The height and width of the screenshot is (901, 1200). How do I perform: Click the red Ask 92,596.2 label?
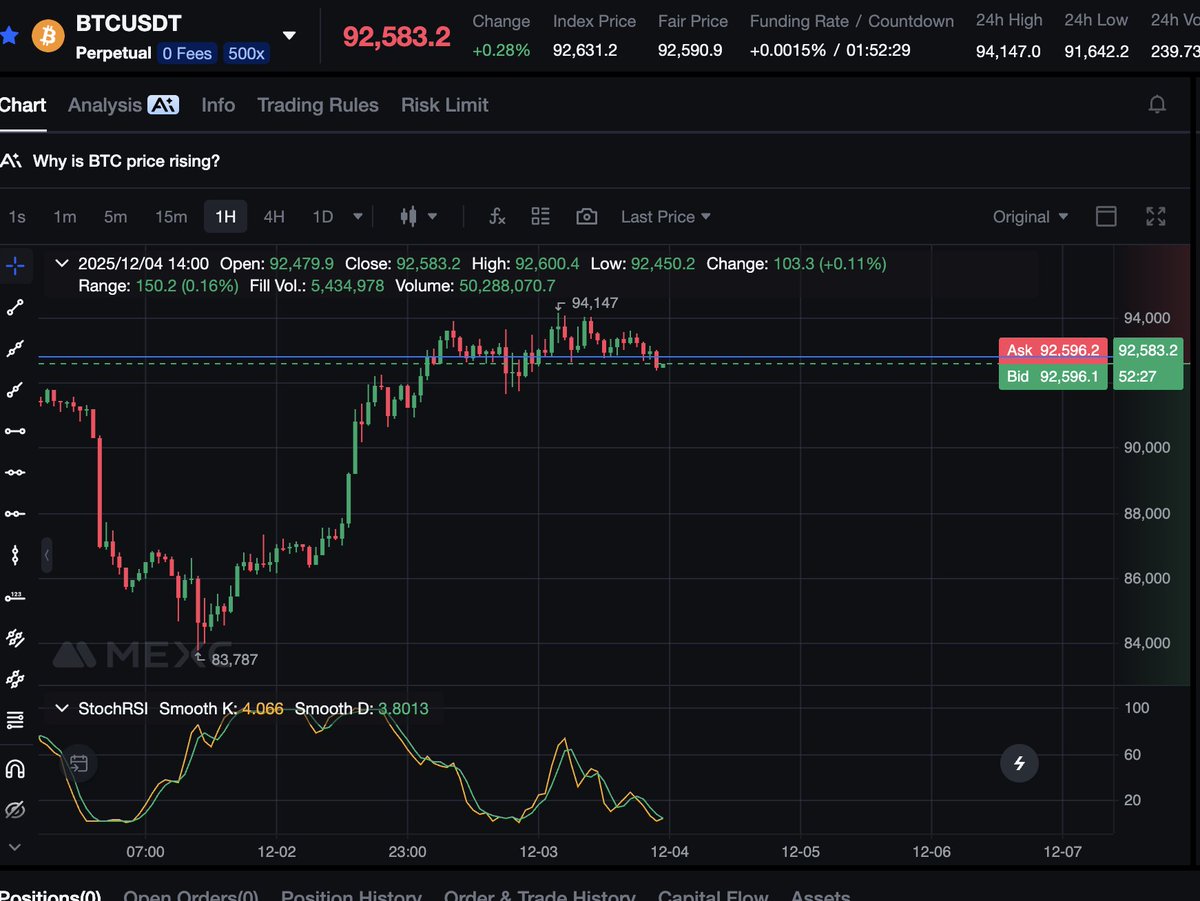pyautogui.click(x=1053, y=350)
